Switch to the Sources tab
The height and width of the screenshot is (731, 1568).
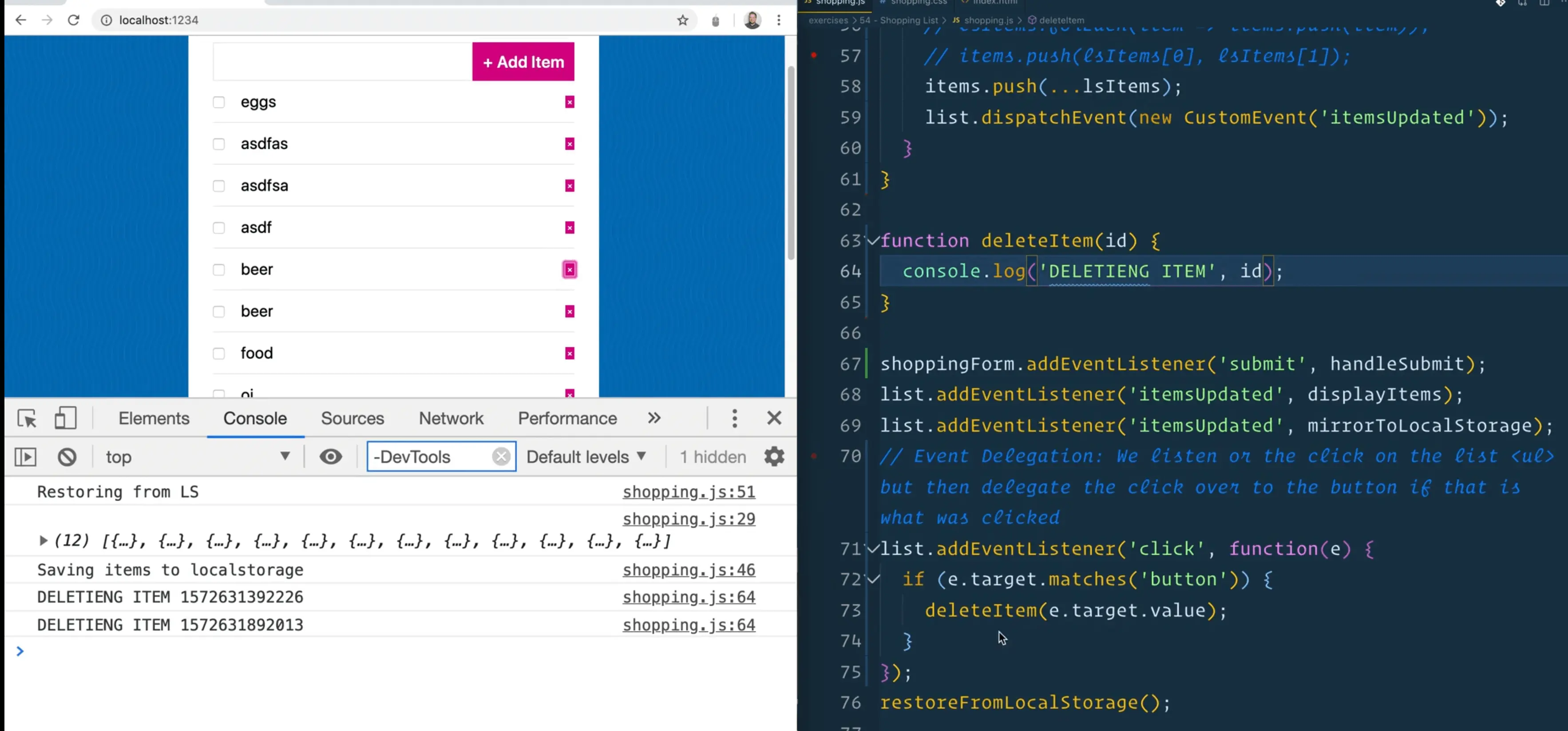(352, 418)
